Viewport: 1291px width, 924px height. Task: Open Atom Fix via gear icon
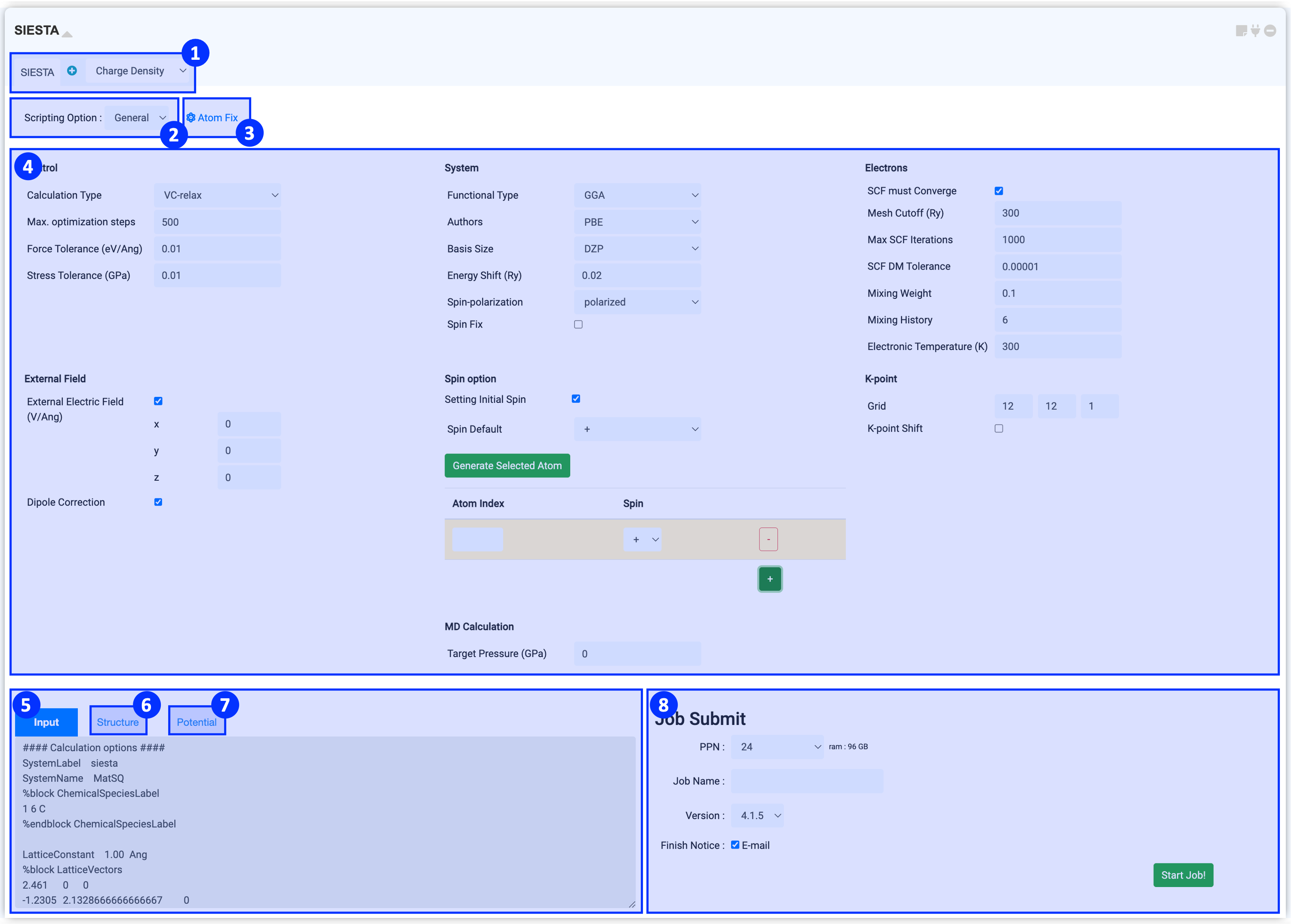[x=191, y=118]
